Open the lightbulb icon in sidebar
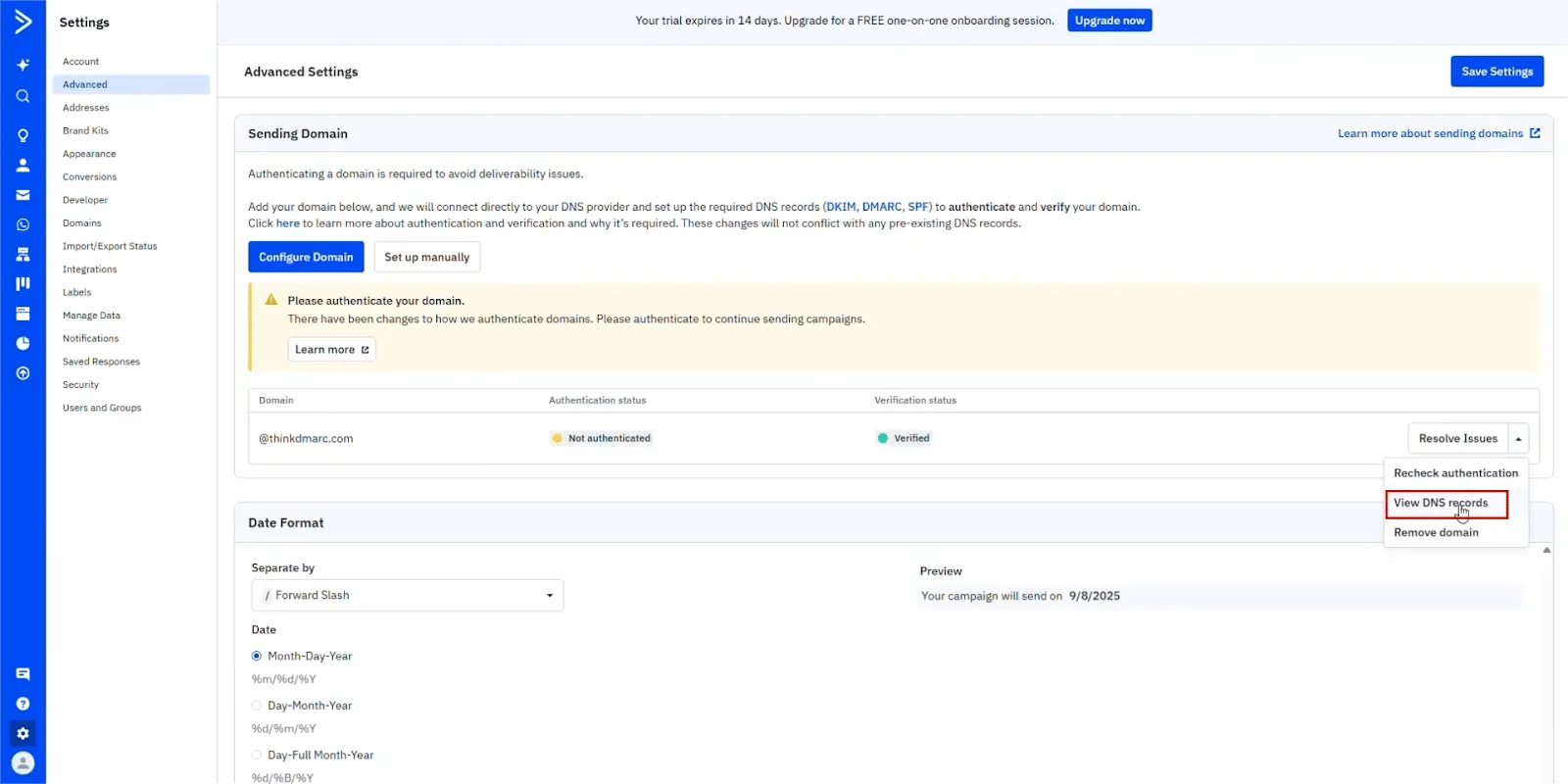The height and width of the screenshot is (784, 1568). (23, 135)
